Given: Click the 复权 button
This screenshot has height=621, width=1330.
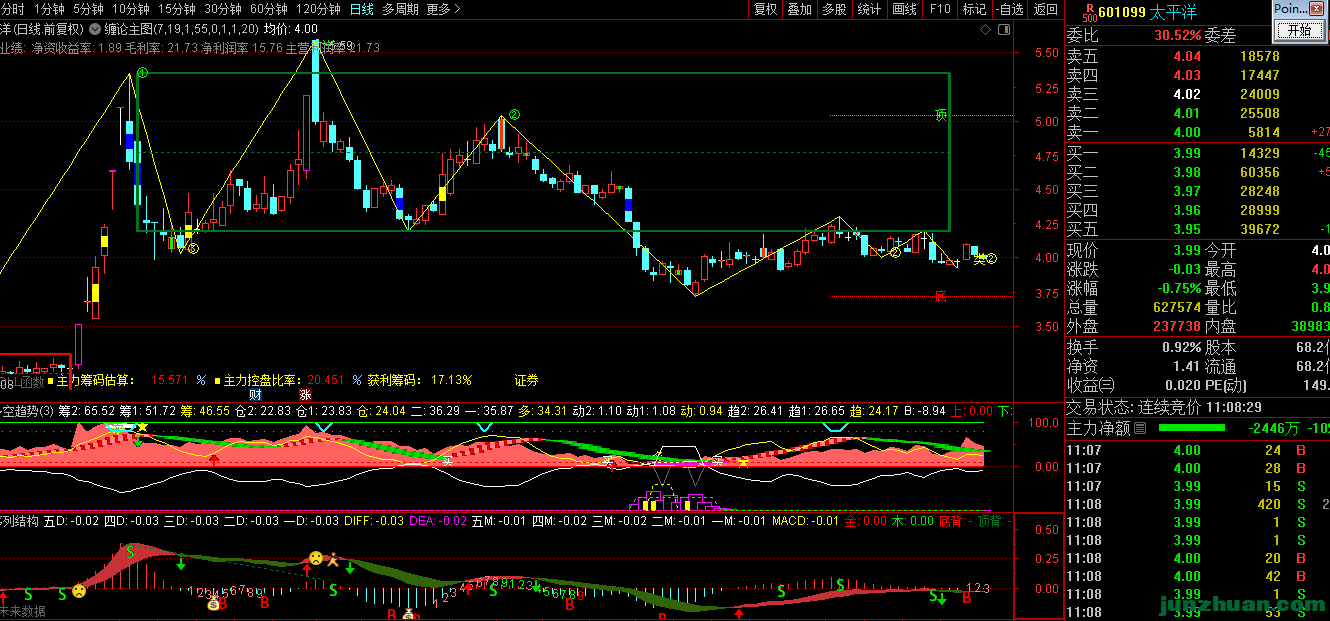Looking at the screenshot, I should click(x=765, y=9).
